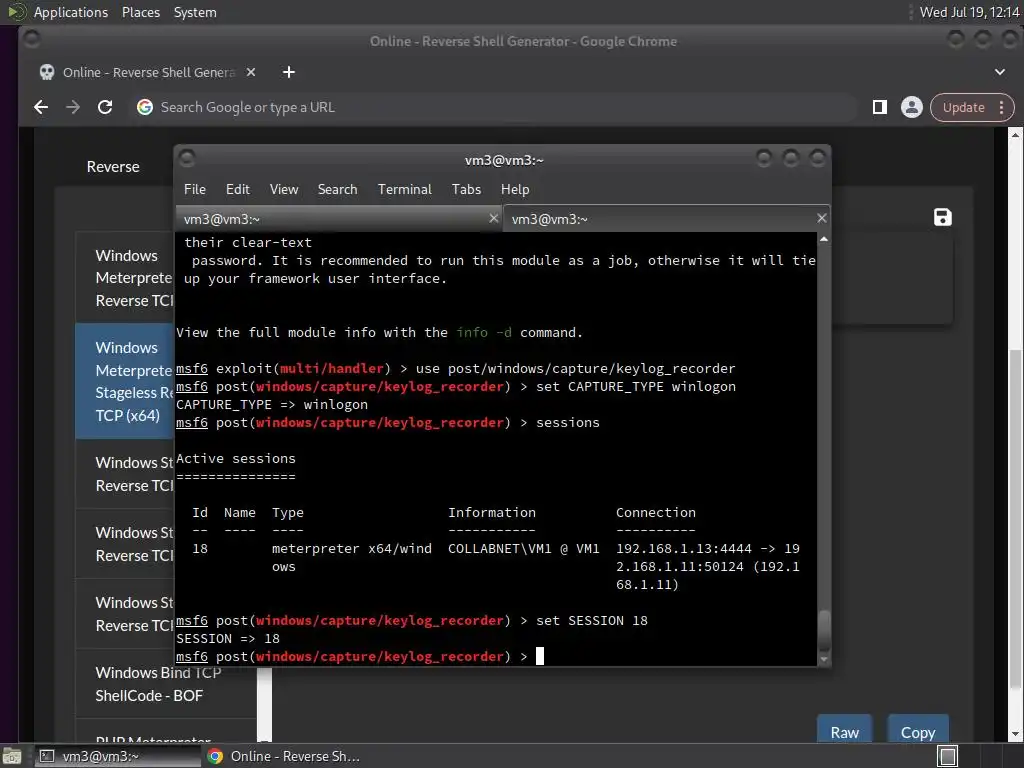Close the first terminal tab
Screen dimensions: 1024x768
(494, 219)
